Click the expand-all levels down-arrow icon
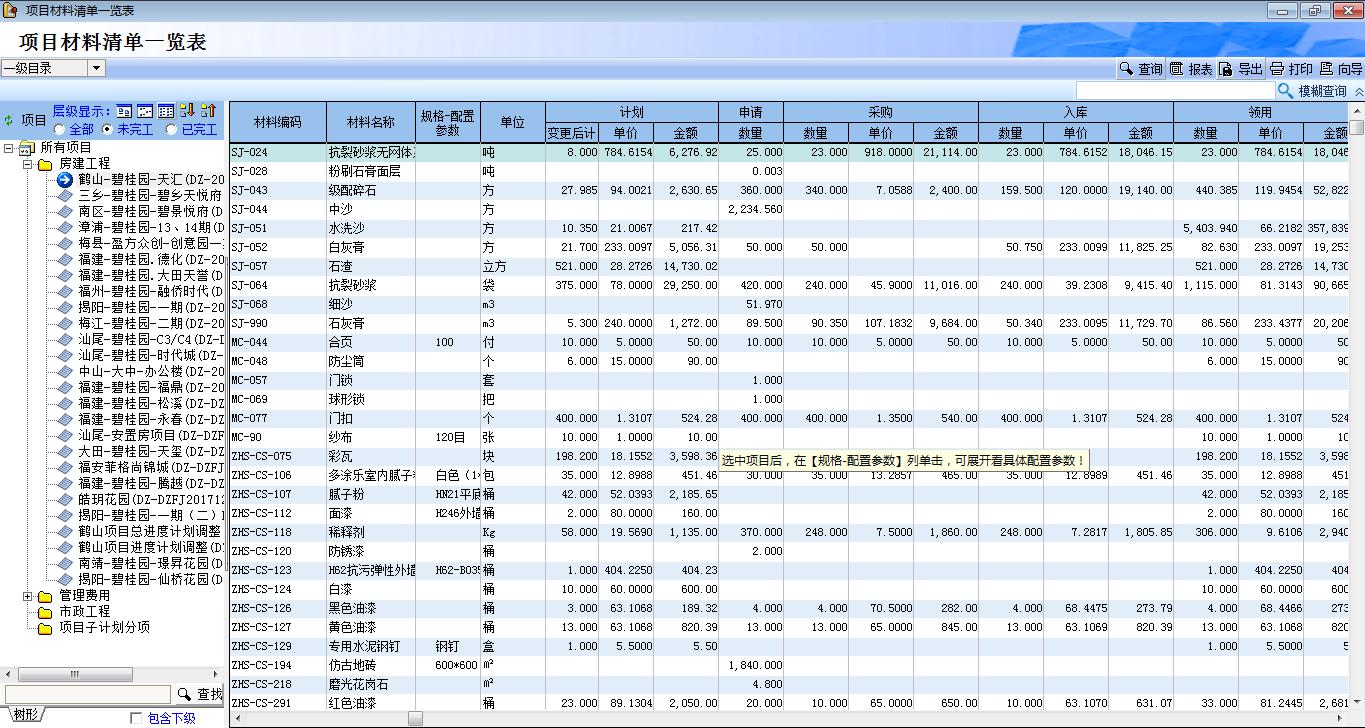Image resolution: width=1365 pixels, height=728 pixels. point(187,111)
